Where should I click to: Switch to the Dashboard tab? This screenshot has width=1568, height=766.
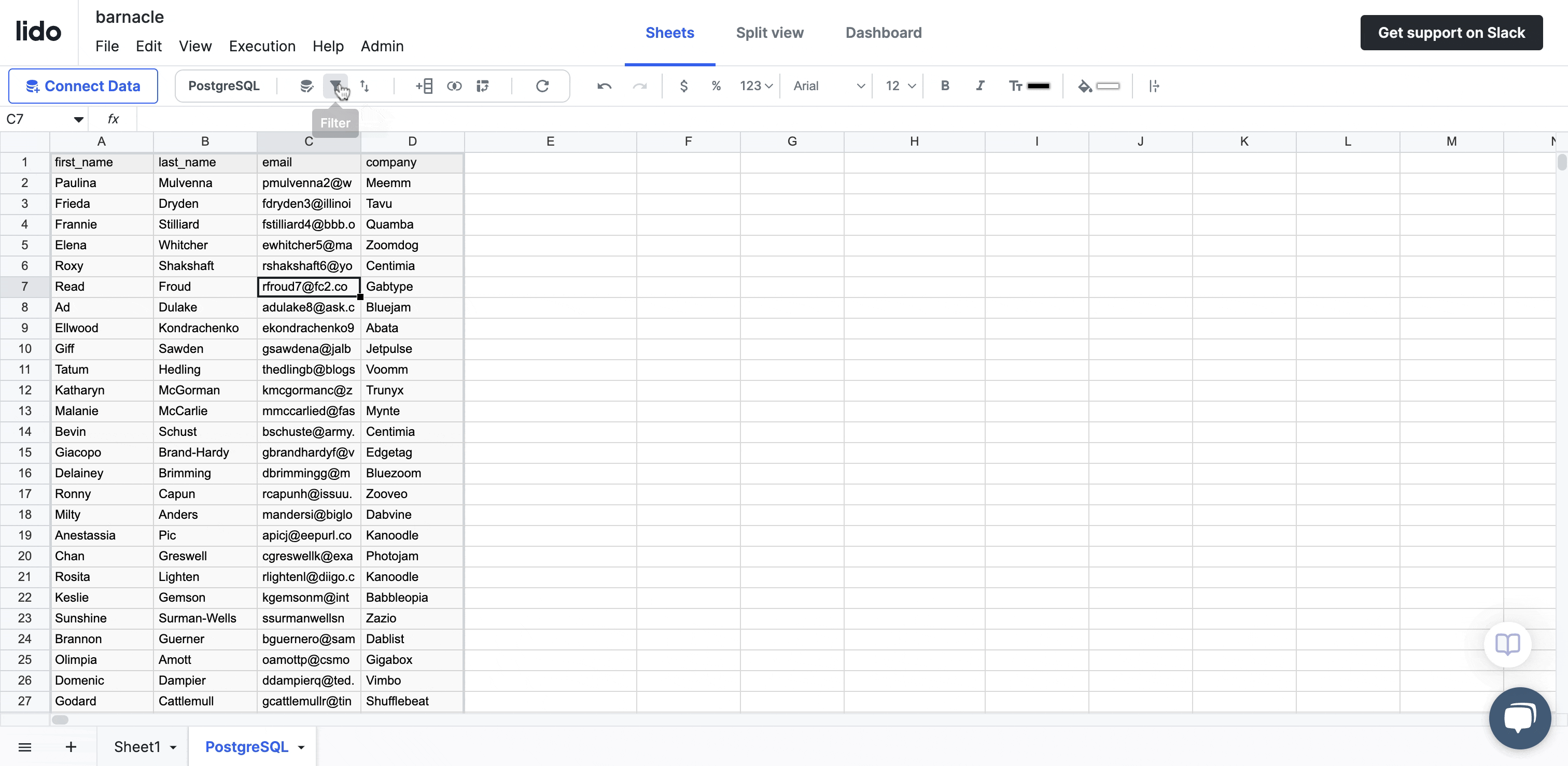click(x=883, y=33)
